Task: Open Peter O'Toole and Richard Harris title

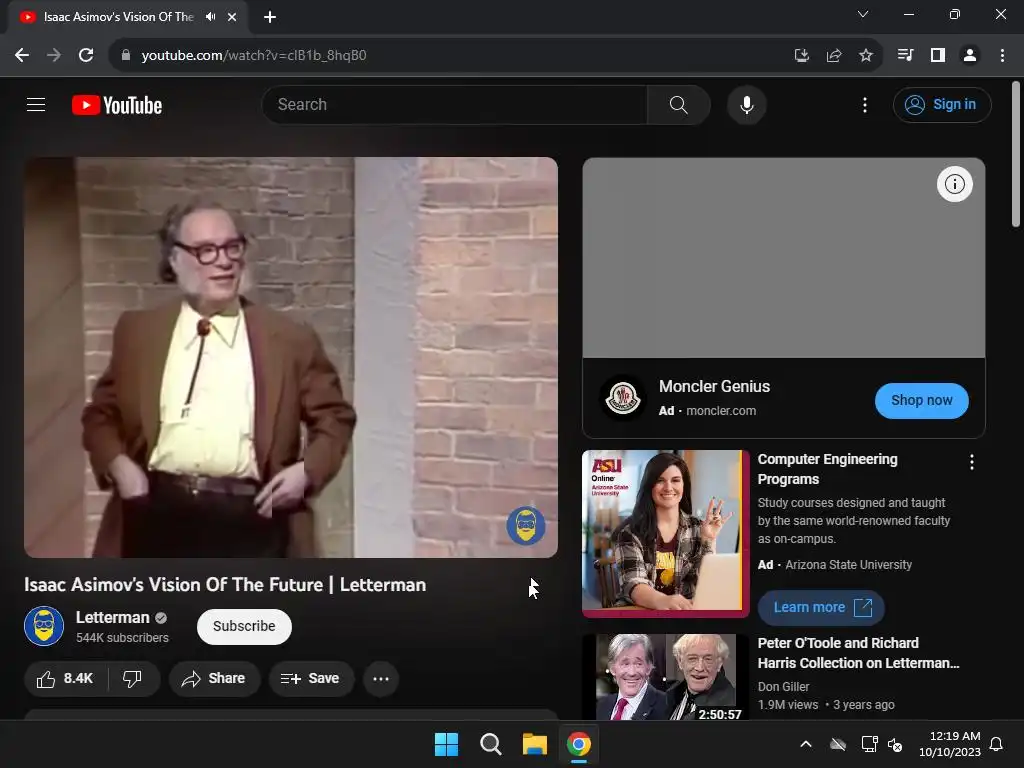Action: [858, 653]
